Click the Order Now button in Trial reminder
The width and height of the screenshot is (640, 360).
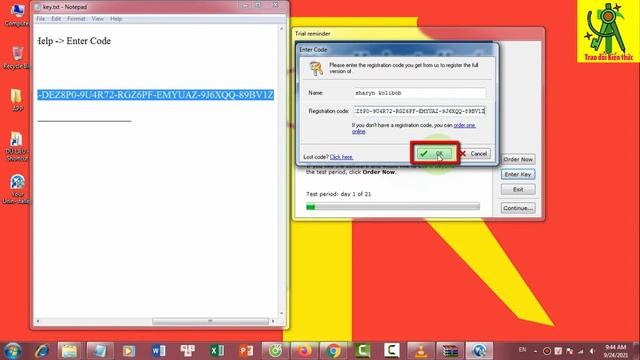(518, 159)
